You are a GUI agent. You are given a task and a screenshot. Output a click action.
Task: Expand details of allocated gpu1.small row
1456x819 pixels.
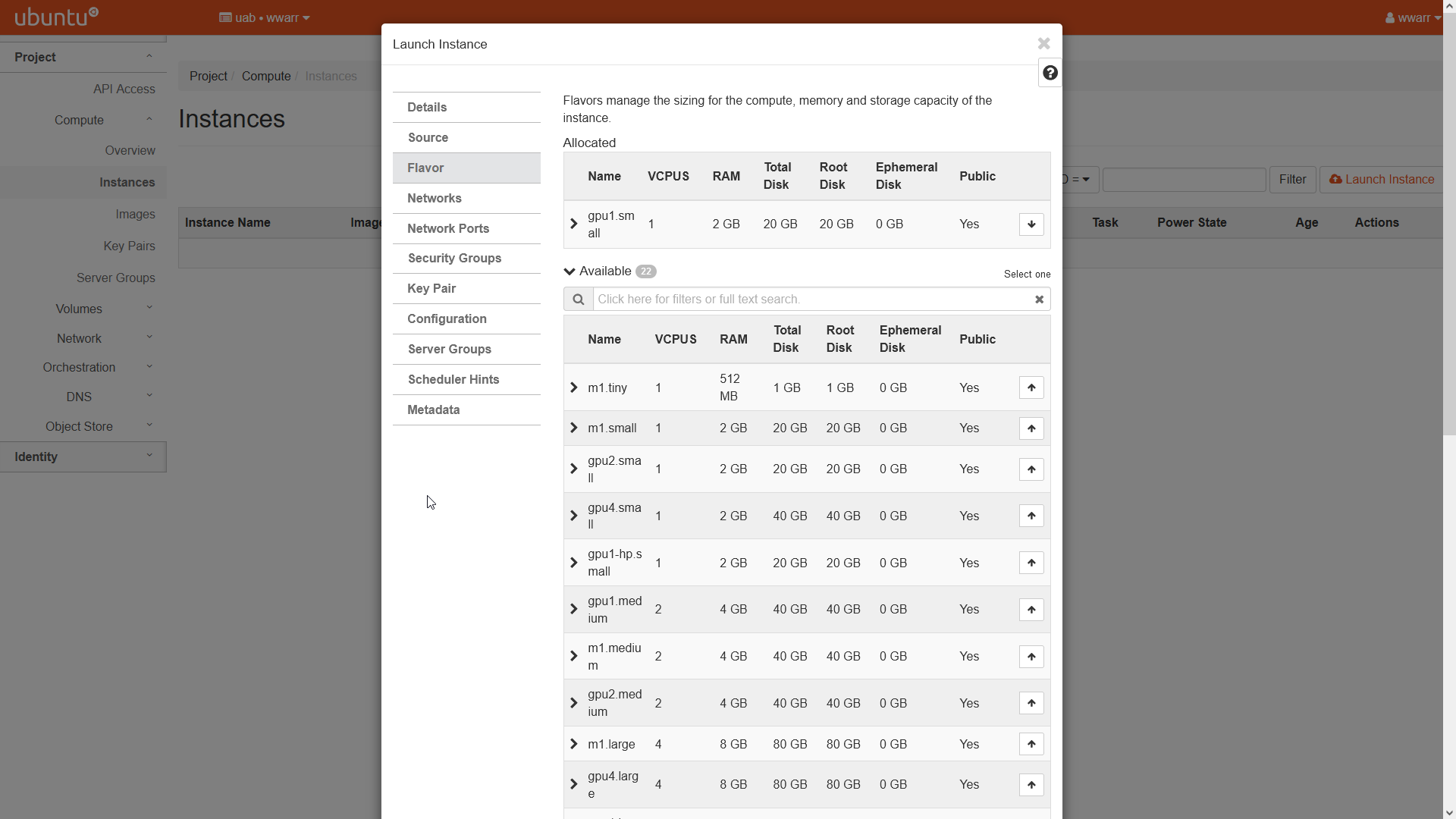coord(574,224)
